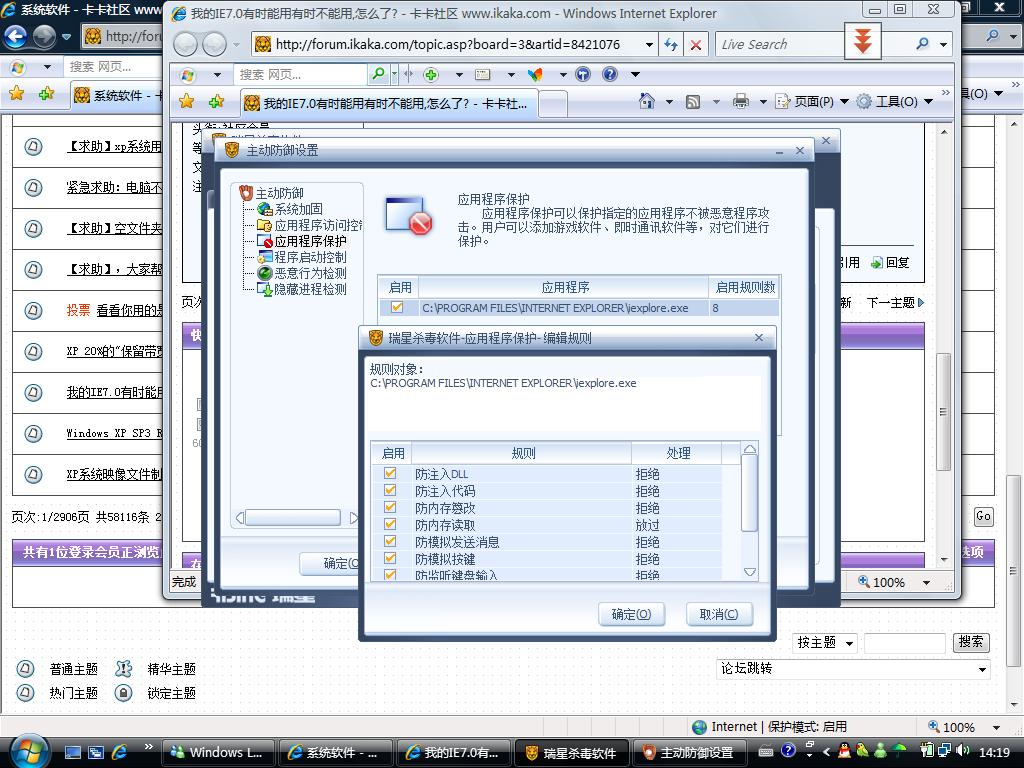The width and height of the screenshot is (1024, 768).
Task: Stop loading via red X in IE
Action: [x=696, y=44]
